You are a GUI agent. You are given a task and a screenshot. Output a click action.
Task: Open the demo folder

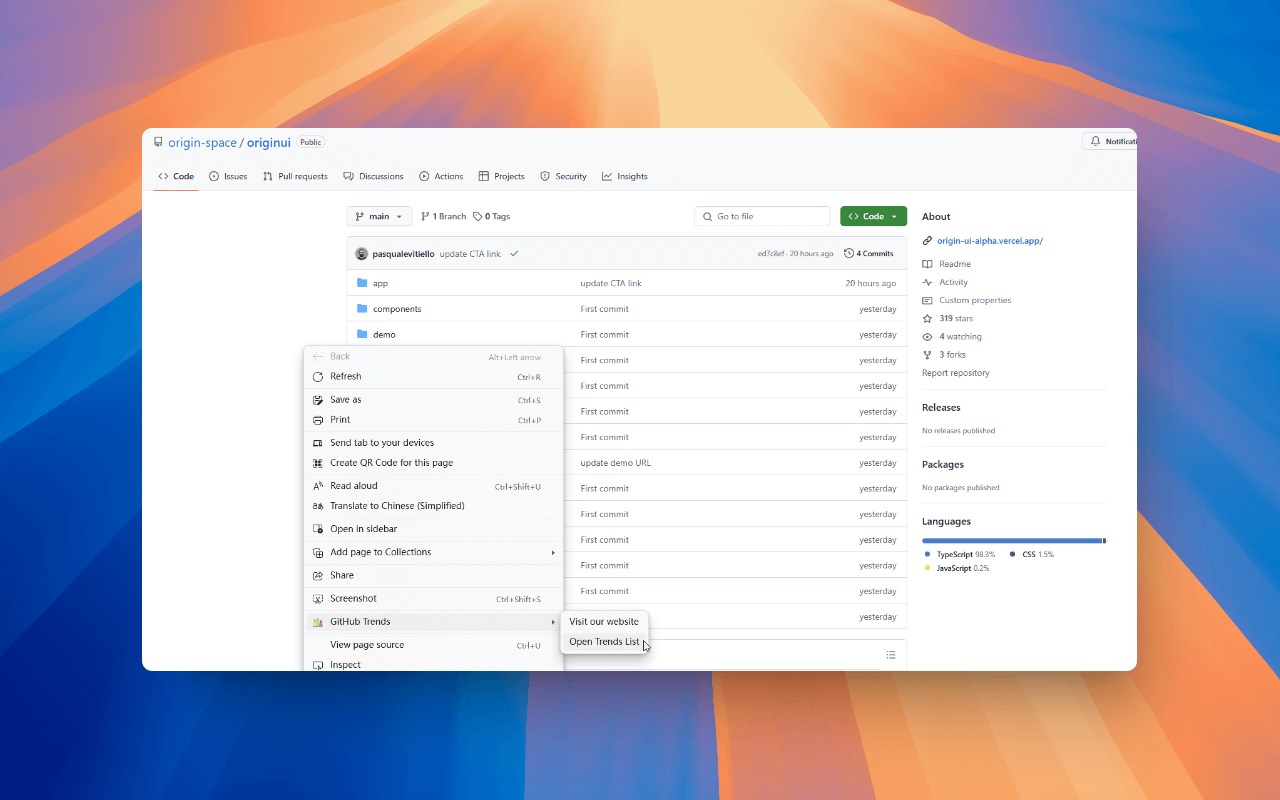pyautogui.click(x=384, y=334)
